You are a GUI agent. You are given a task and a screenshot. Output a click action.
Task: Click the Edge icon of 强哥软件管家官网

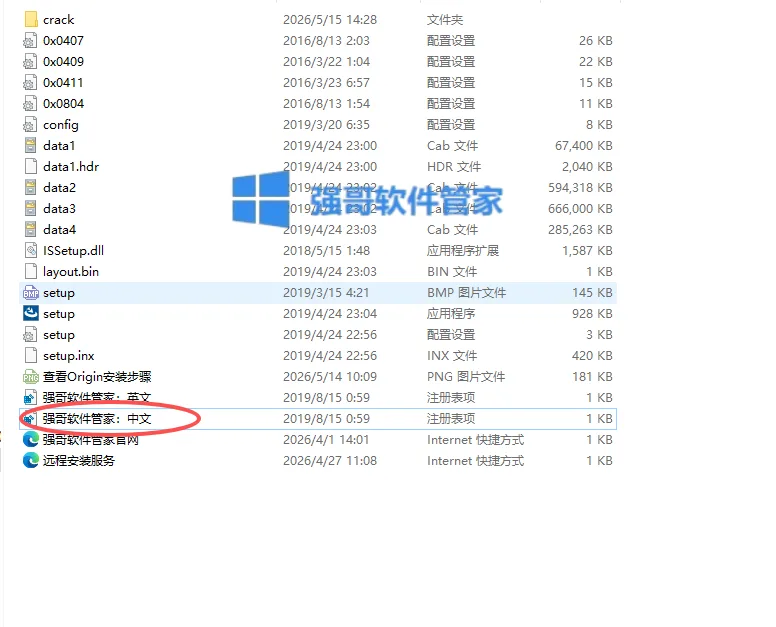click(31, 439)
